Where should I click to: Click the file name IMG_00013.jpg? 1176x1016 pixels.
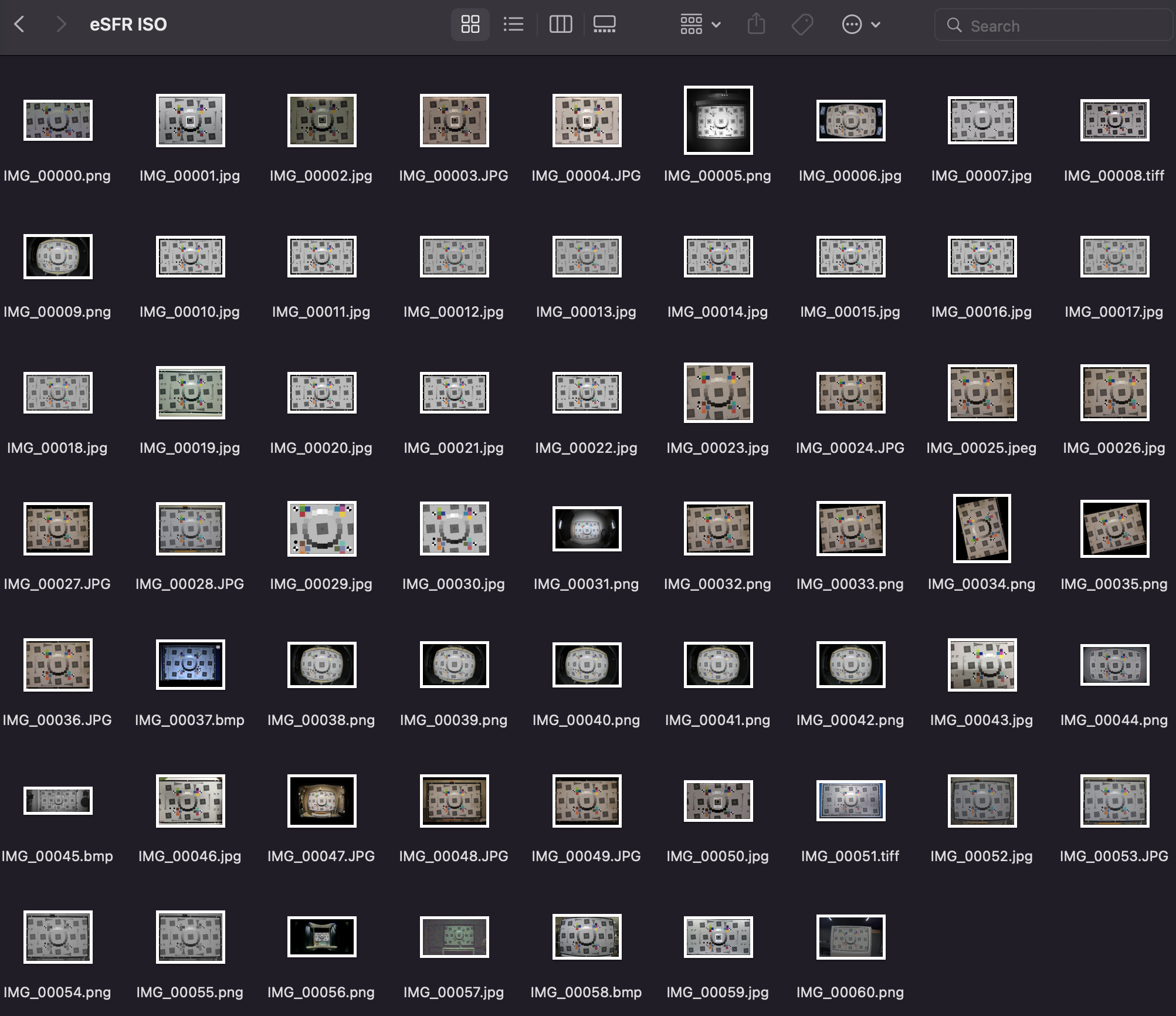click(587, 312)
